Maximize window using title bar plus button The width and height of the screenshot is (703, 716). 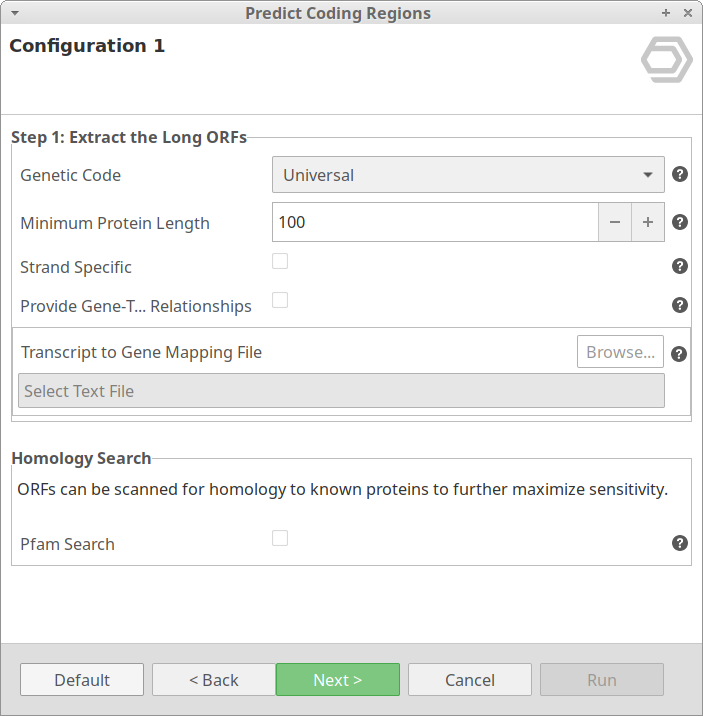click(666, 13)
